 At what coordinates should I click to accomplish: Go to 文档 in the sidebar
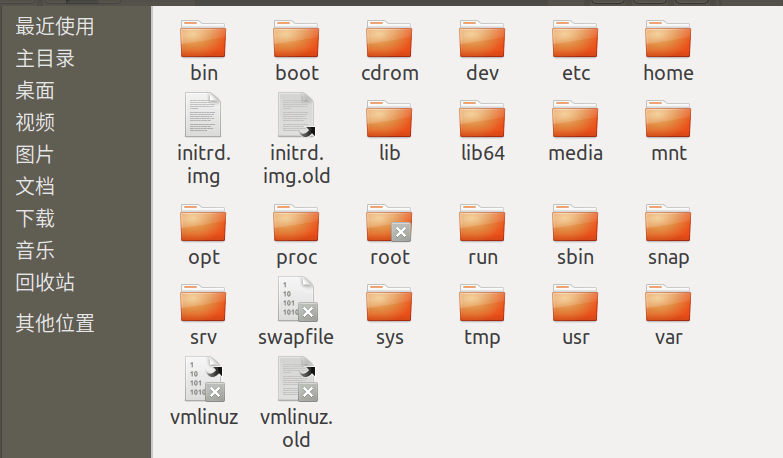click(35, 186)
